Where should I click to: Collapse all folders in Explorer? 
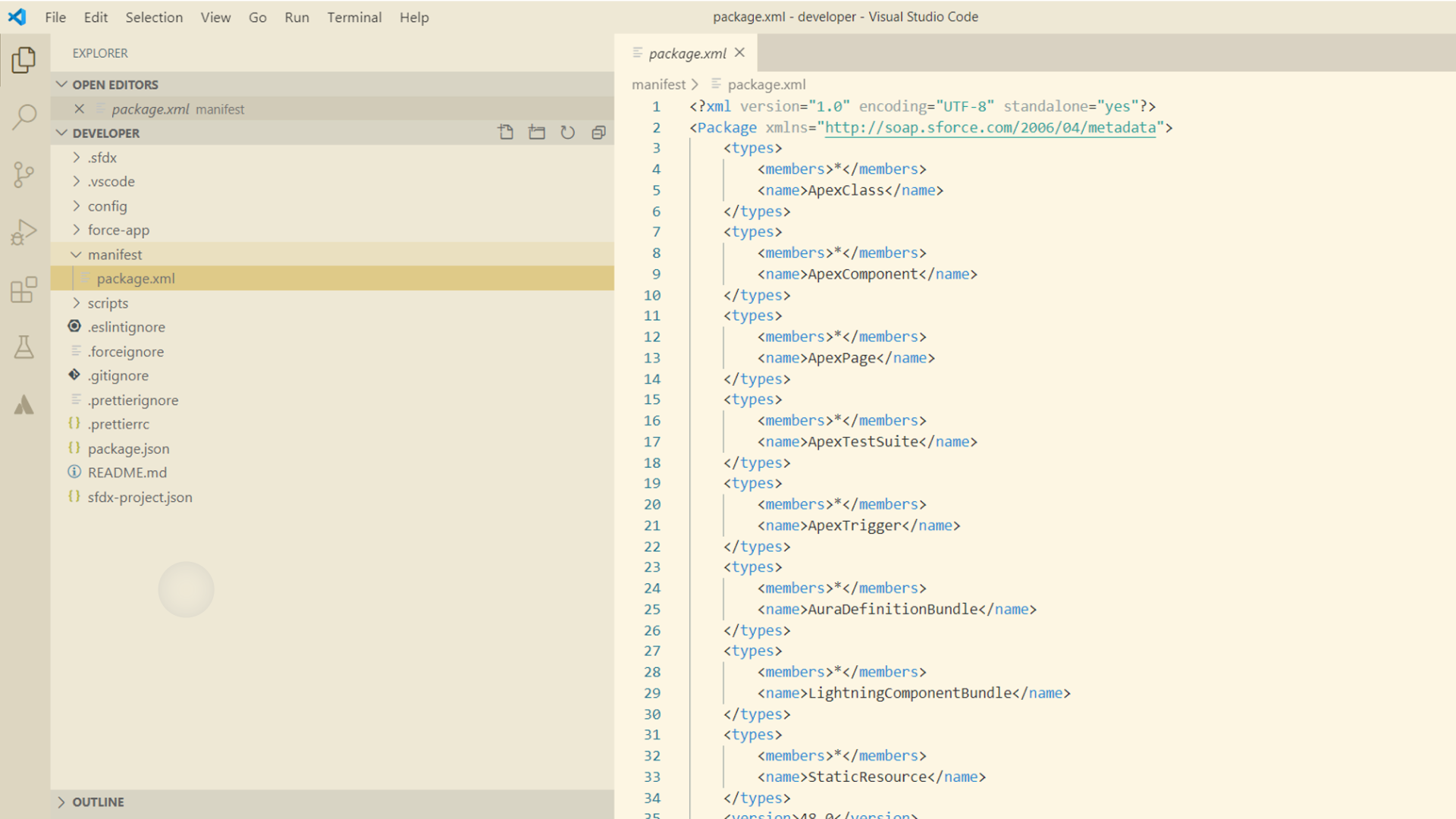(598, 133)
